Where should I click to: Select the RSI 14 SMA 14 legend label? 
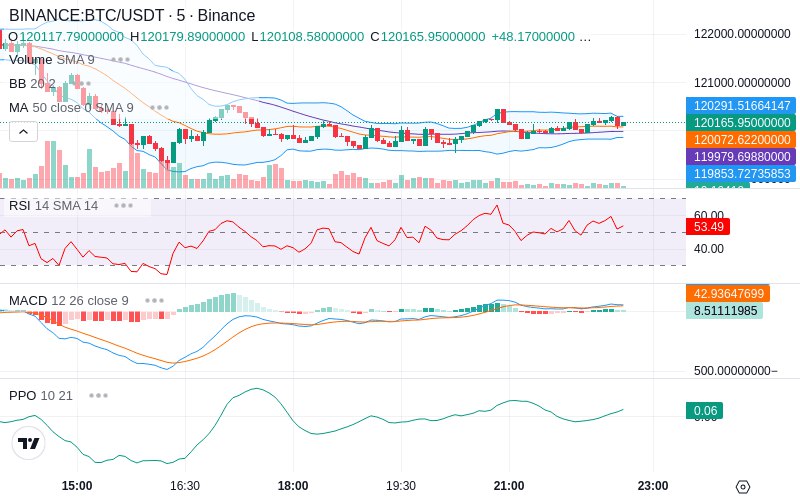[54, 206]
